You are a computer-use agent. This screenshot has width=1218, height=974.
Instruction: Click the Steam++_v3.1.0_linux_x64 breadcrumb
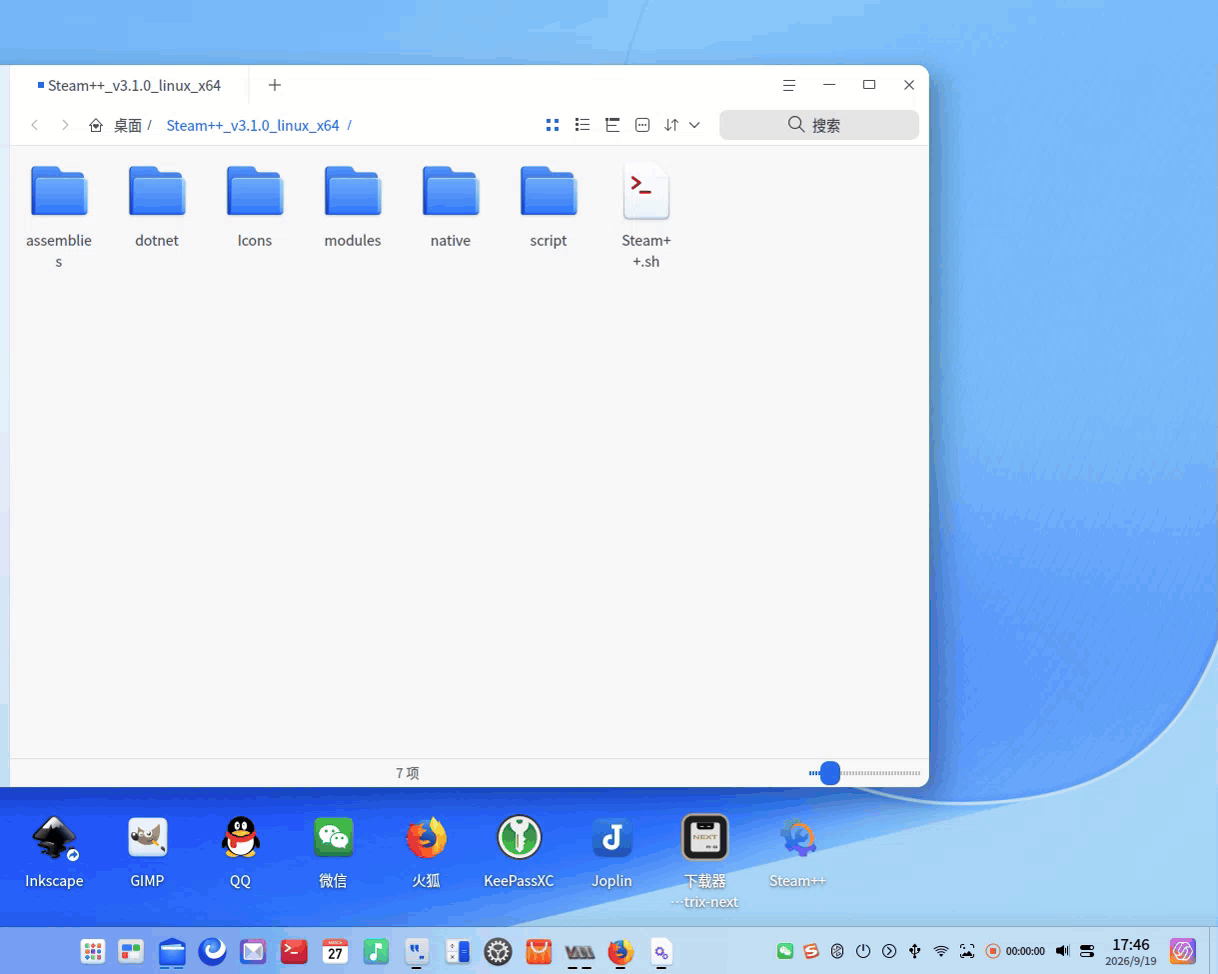[253, 125]
